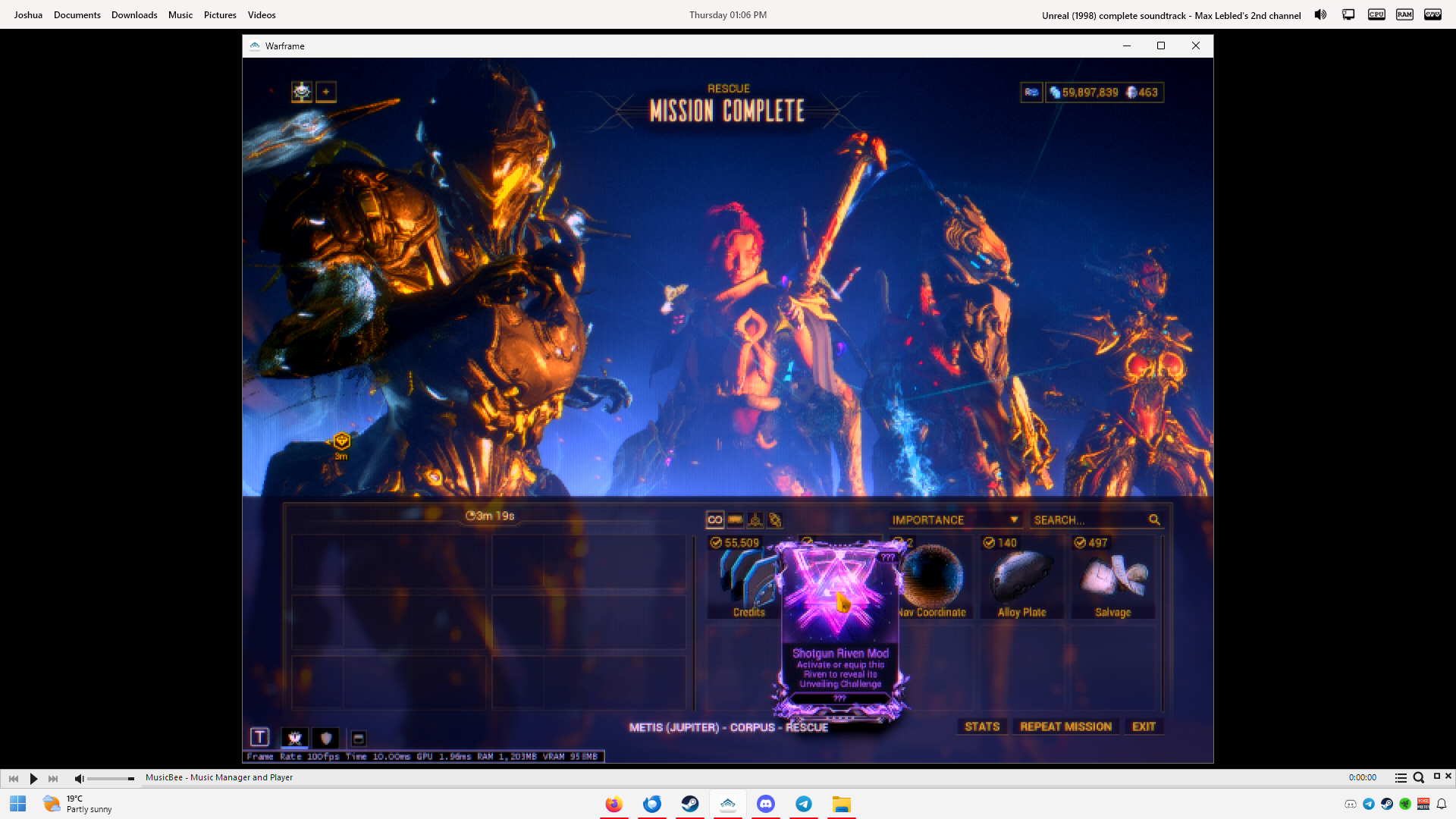This screenshot has height=819, width=1456.
Task: Open MusicBee playlist list icon
Action: [x=1401, y=777]
